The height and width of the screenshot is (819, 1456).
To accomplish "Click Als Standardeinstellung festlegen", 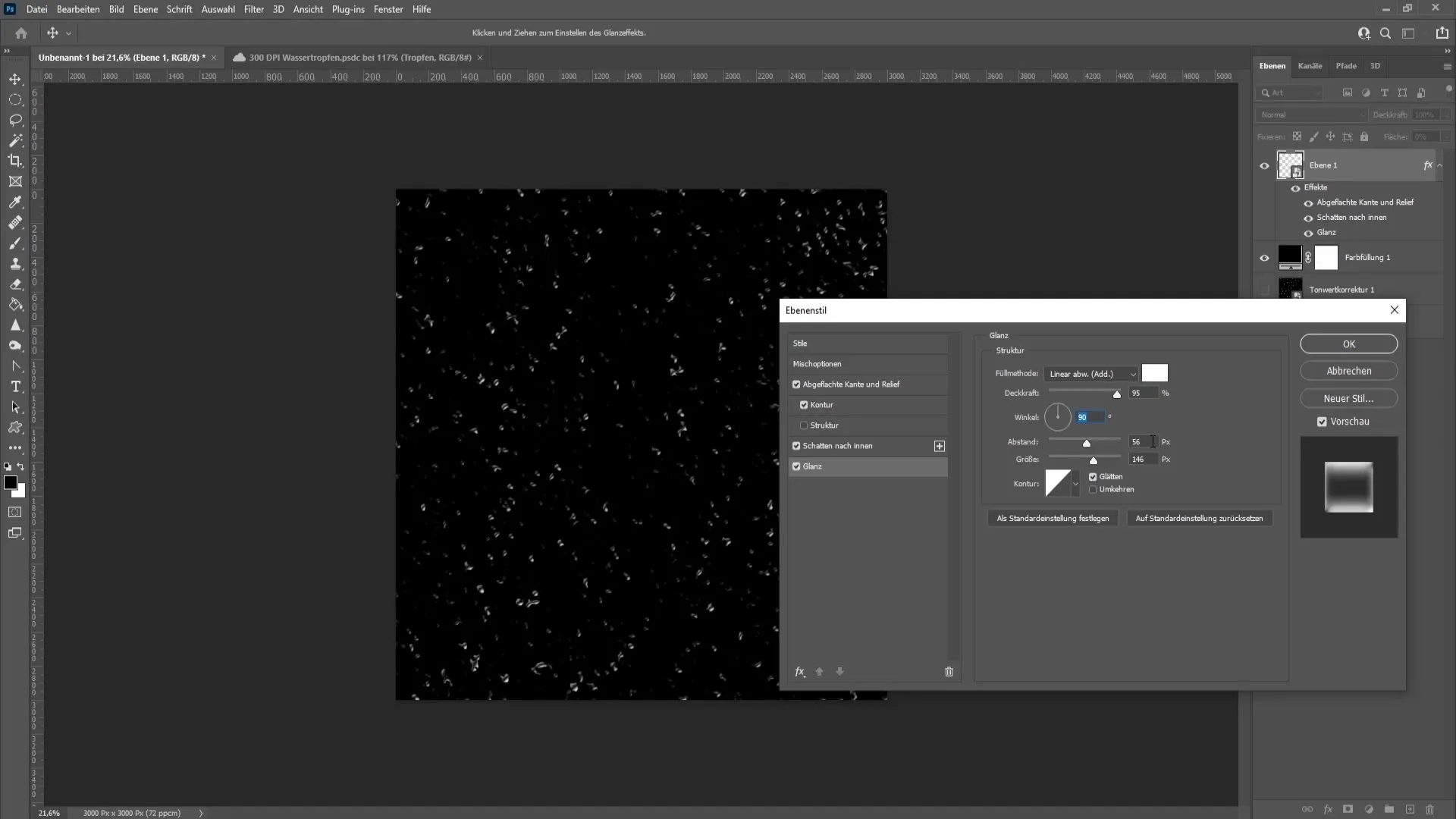I will point(1053,519).
